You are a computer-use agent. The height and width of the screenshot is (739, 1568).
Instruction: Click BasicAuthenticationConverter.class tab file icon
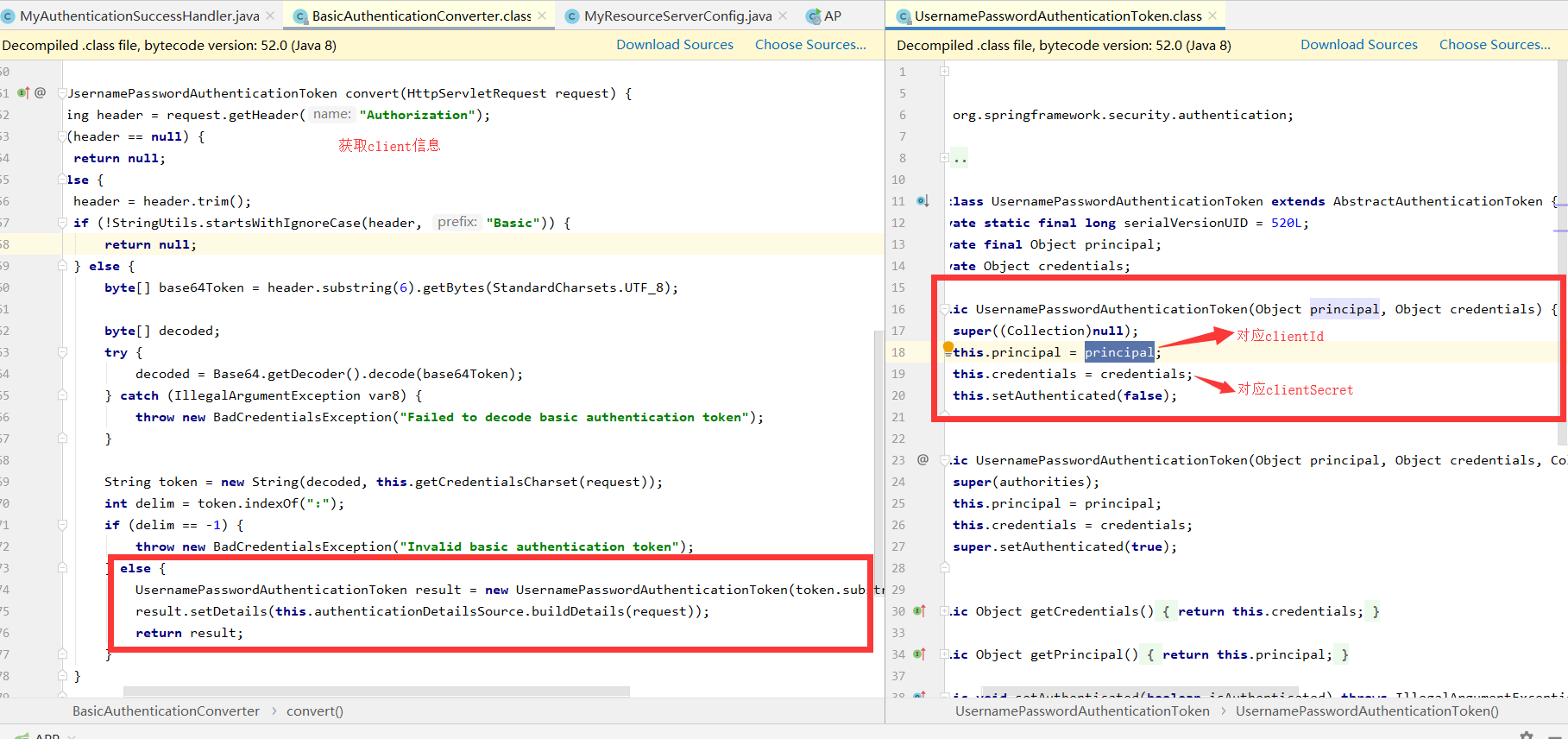301,16
